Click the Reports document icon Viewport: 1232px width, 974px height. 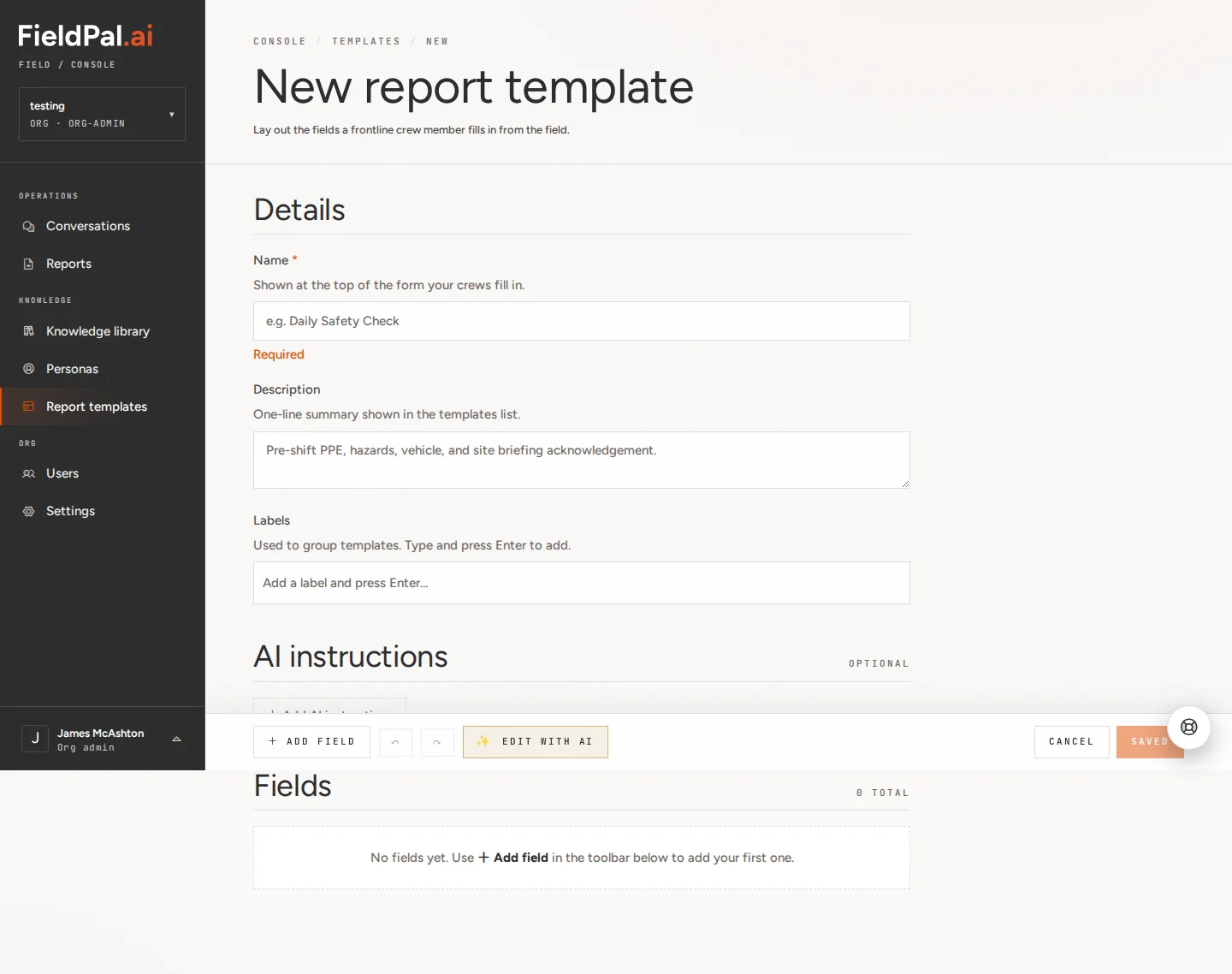click(x=28, y=264)
